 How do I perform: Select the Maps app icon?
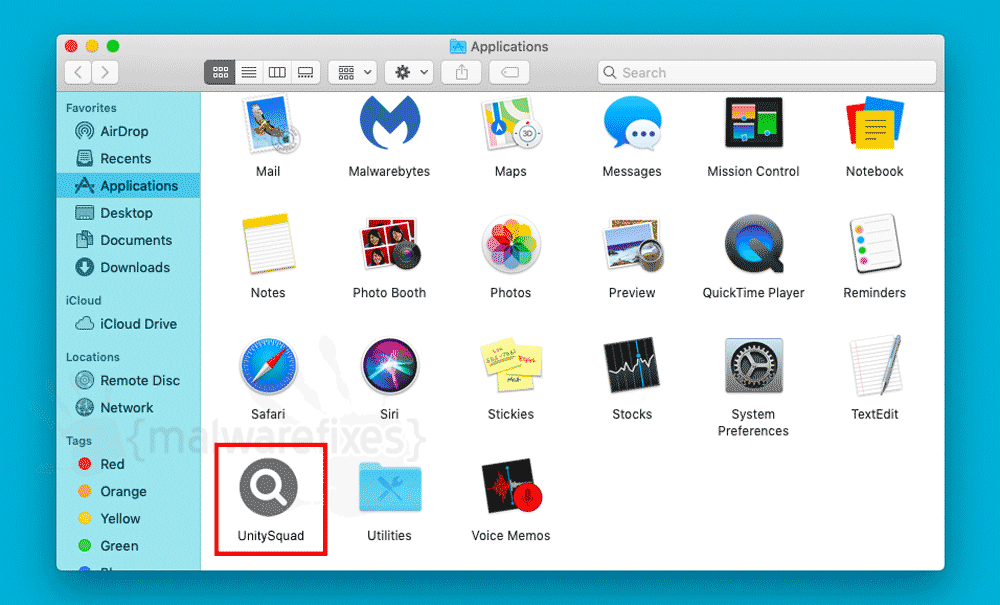tap(511, 124)
